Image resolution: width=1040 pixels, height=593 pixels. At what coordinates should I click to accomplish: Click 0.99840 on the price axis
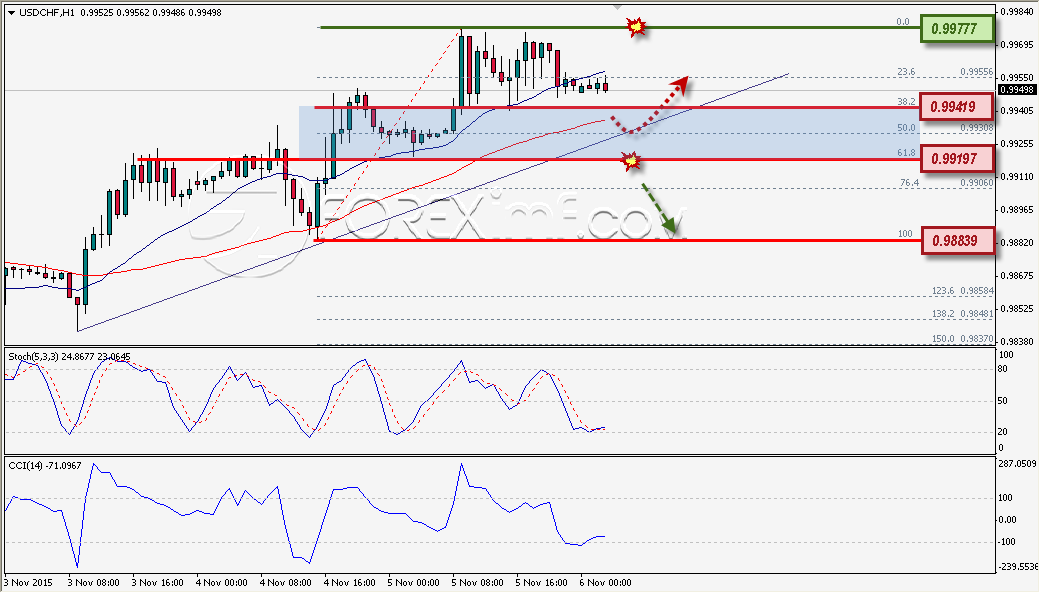point(1017,11)
